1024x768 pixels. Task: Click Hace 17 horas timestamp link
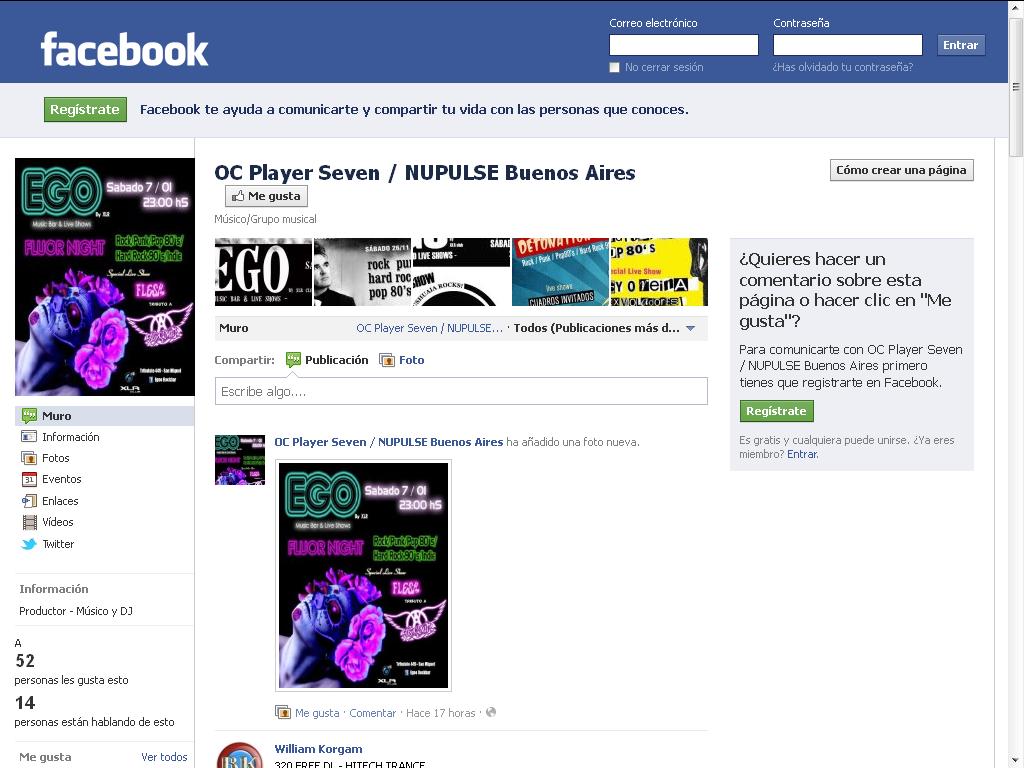click(x=441, y=712)
